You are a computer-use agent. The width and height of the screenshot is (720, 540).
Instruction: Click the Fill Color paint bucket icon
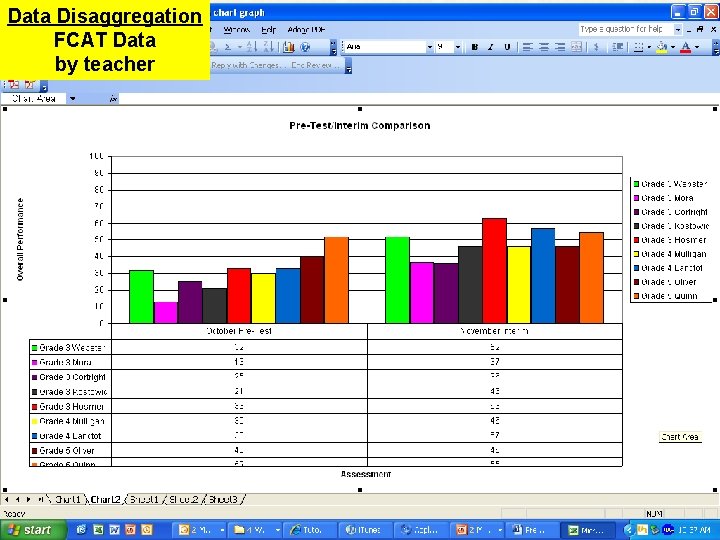click(x=662, y=47)
